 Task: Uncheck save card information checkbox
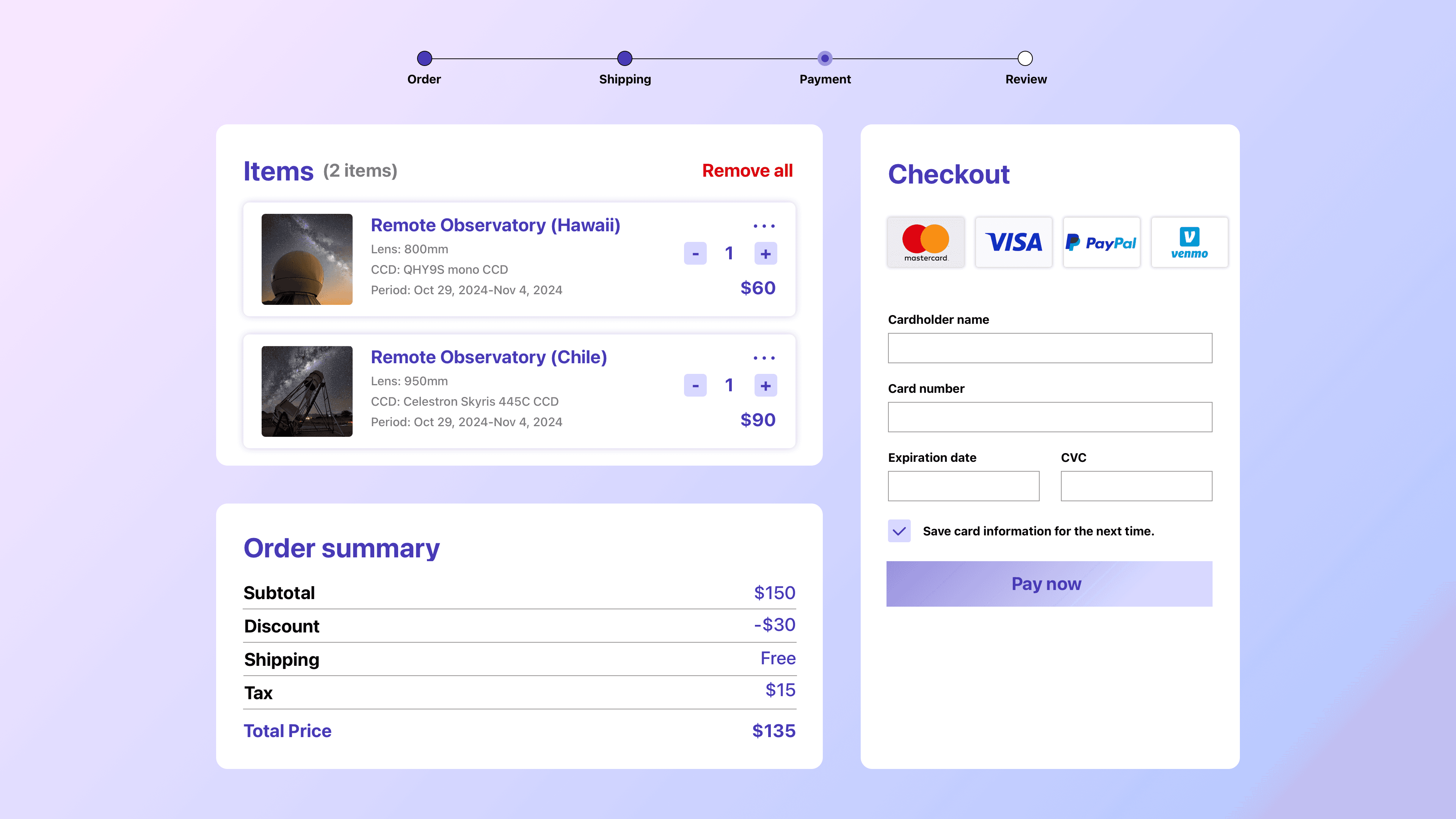click(899, 531)
